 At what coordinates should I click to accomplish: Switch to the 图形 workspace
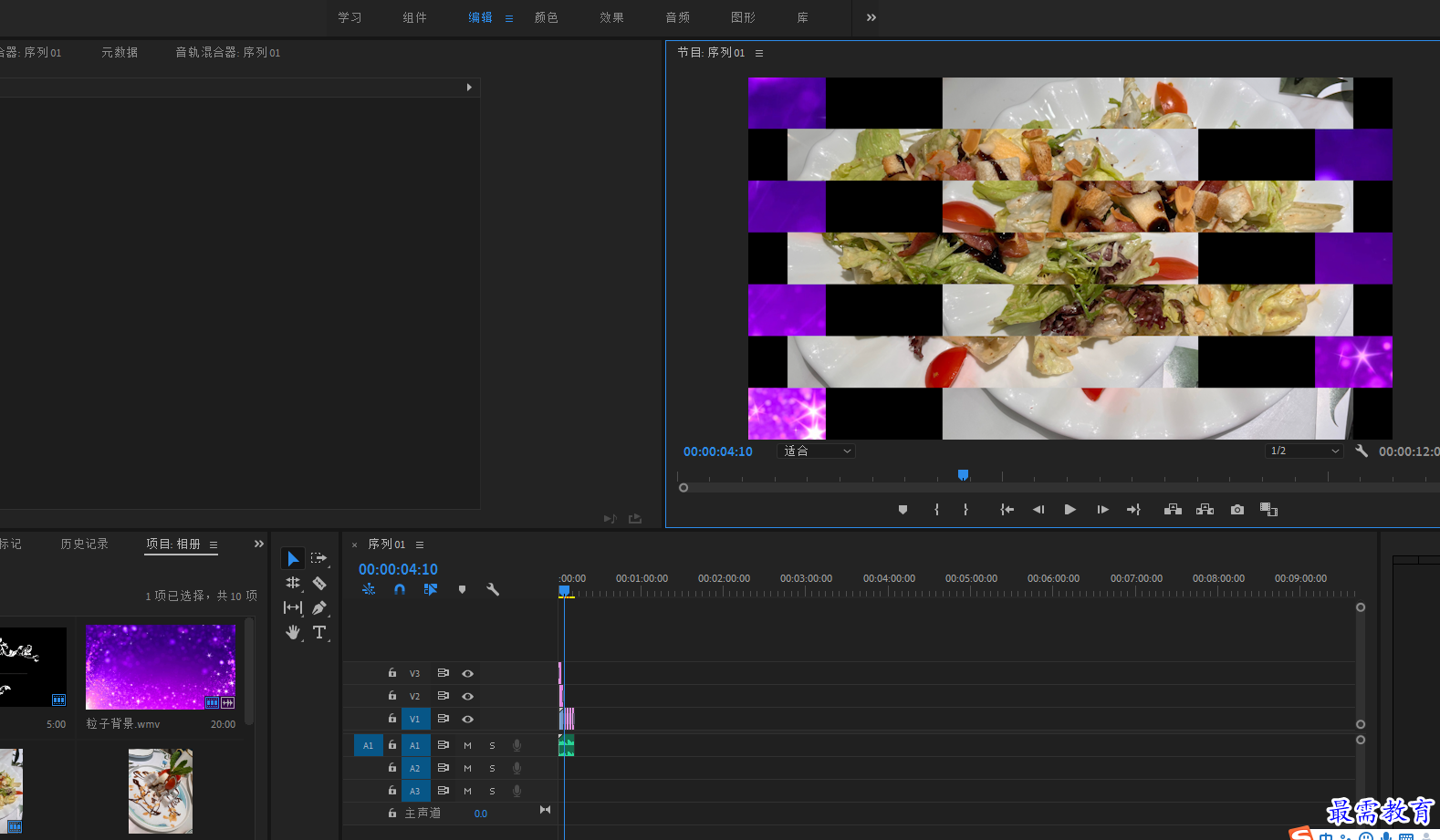[x=744, y=17]
